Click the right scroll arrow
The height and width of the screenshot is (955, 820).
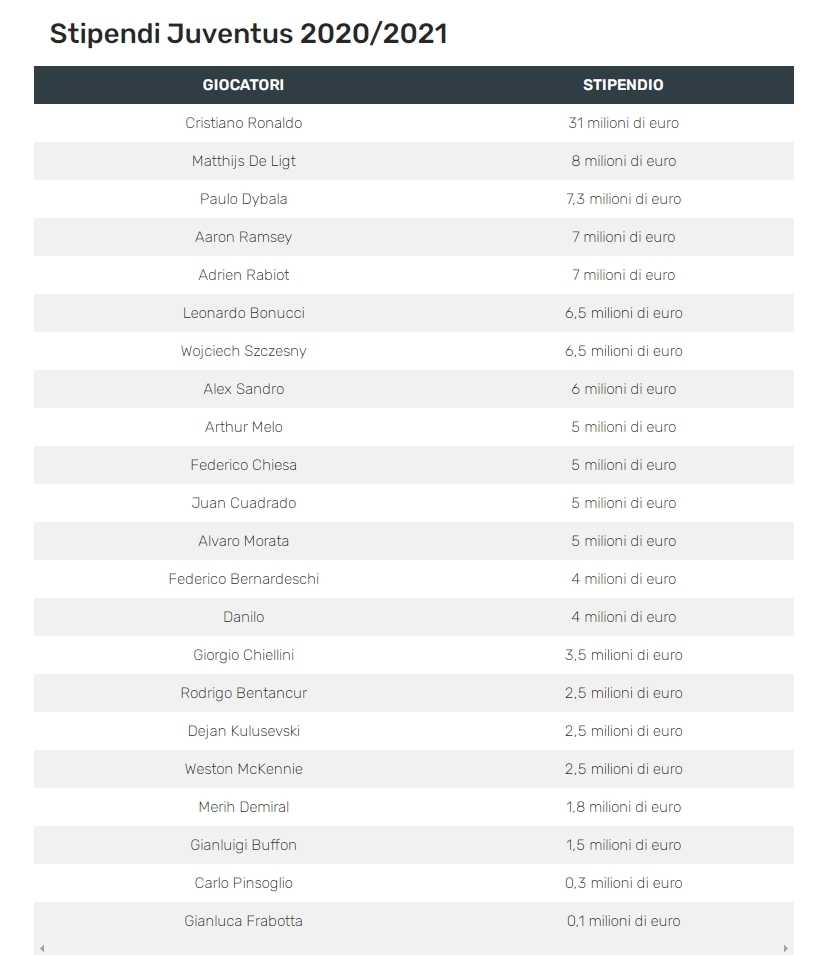[786, 948]
